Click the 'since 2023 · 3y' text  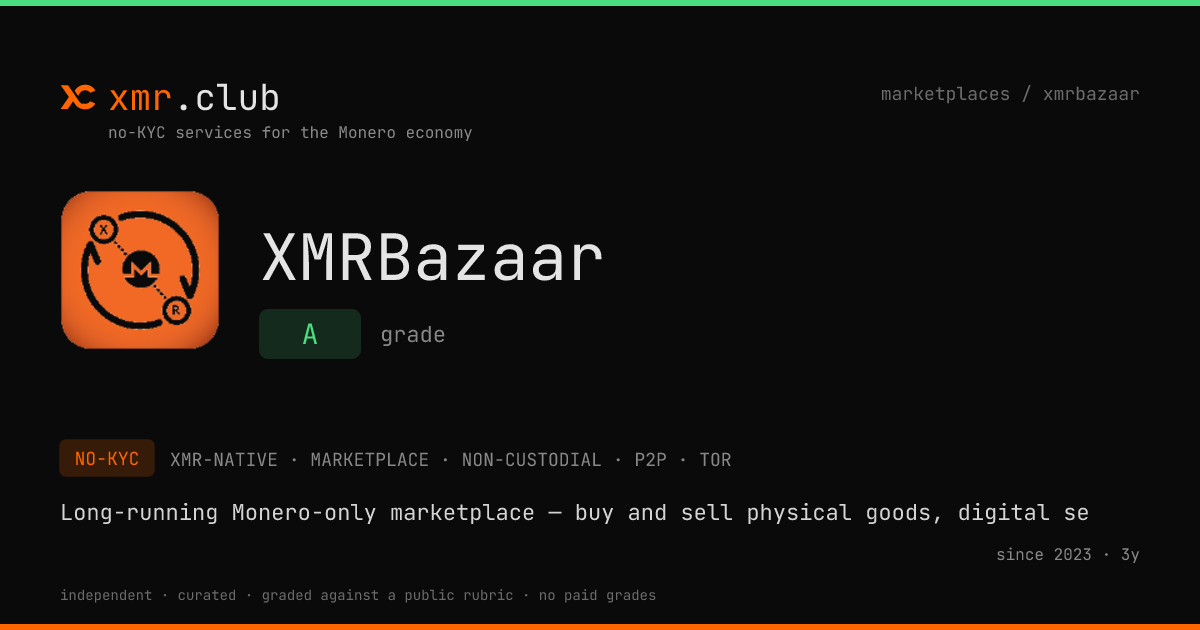(1068, 554)
